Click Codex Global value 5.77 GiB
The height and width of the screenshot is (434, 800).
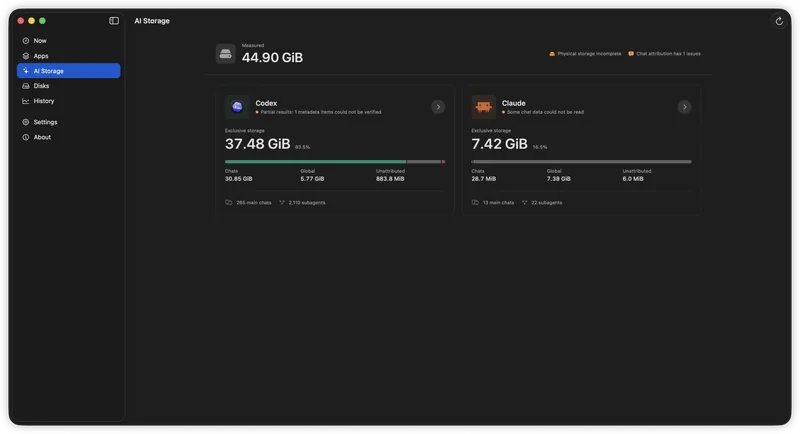tap(312, 179)
